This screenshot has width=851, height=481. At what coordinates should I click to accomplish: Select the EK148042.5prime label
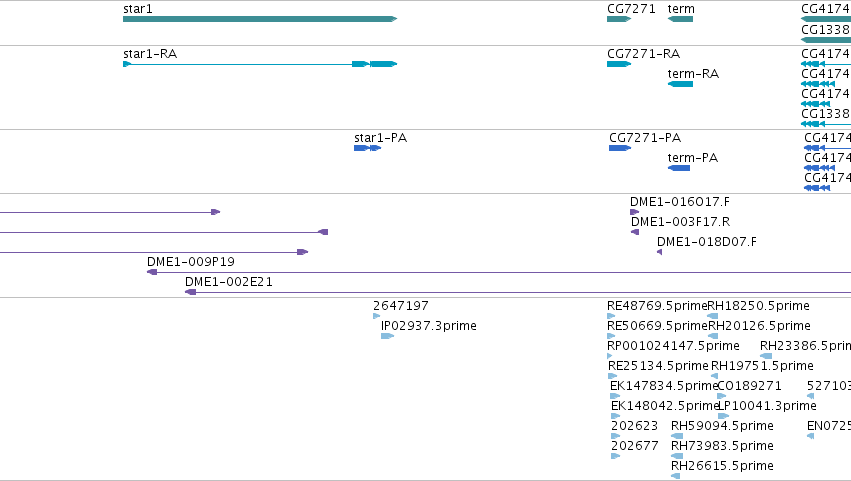(x=665, y=407)
